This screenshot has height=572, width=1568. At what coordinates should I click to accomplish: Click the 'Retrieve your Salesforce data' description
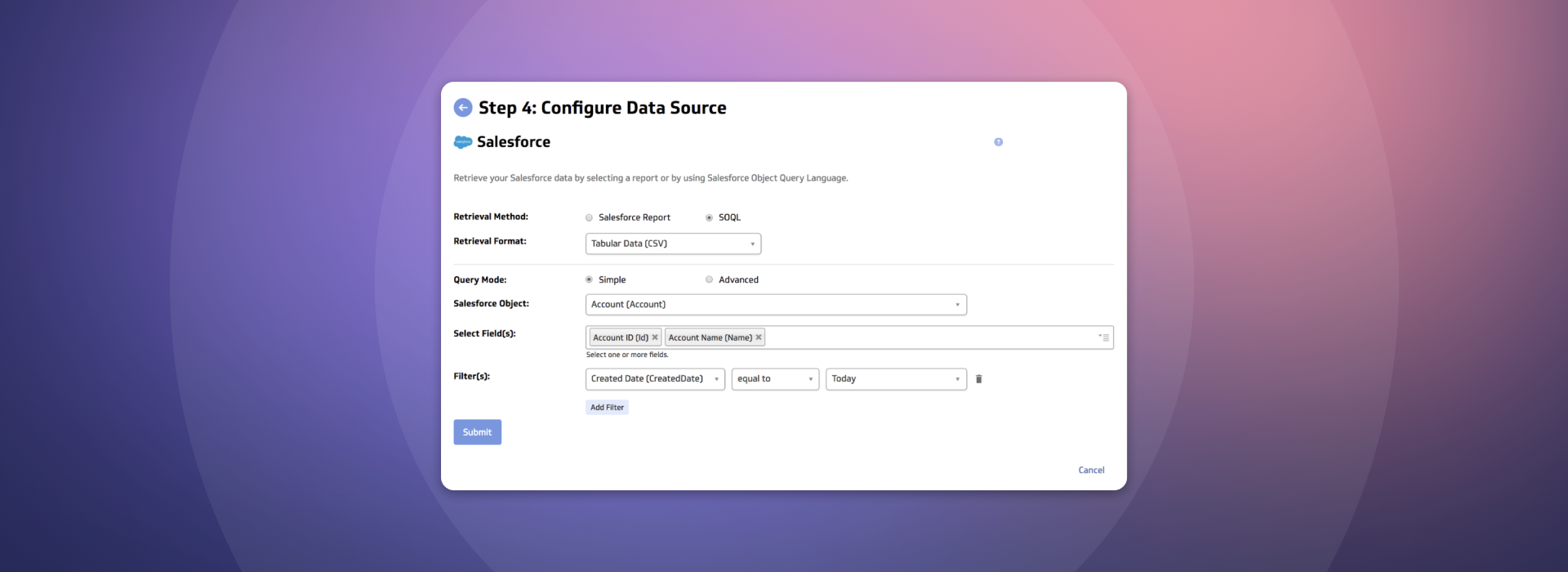[651, 178]
